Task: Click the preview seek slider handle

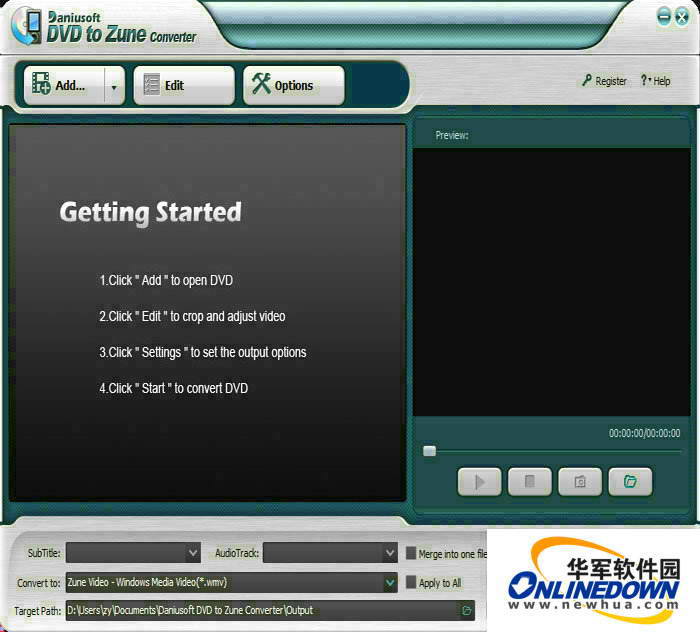Action: pyautogui.click(x=429, y=451)
